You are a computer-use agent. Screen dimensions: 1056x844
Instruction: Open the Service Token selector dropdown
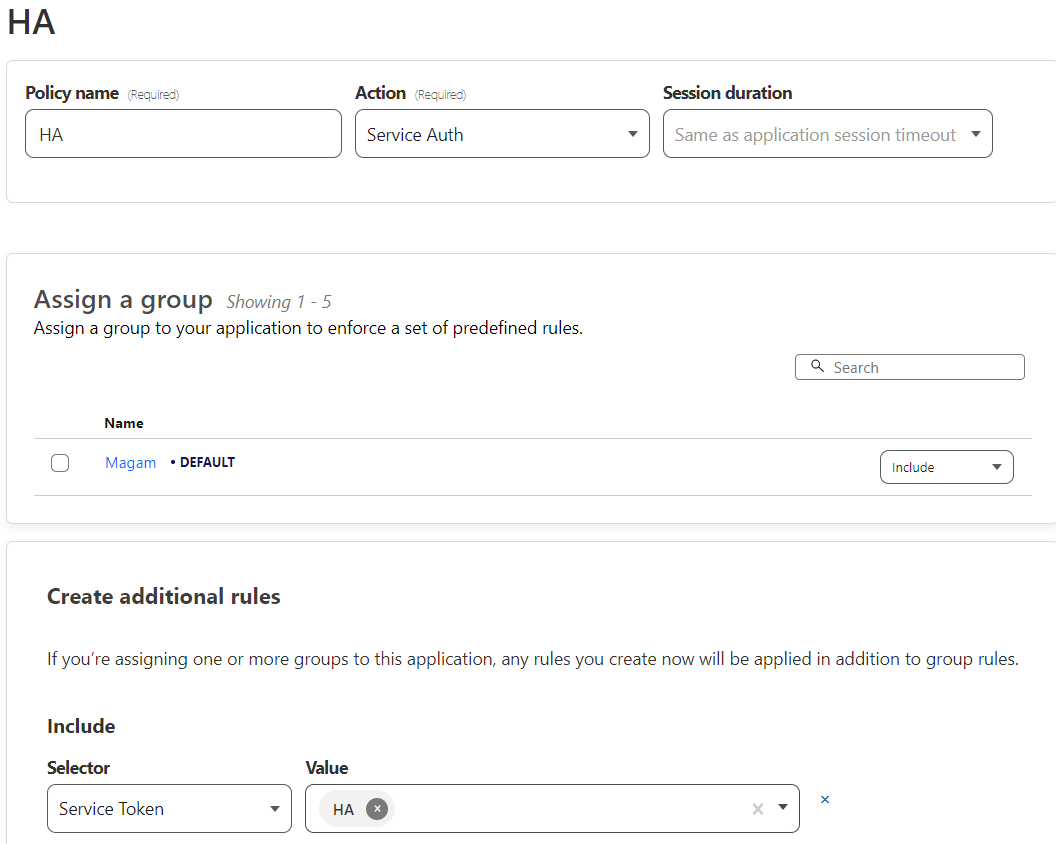click(x=169, y=808)
